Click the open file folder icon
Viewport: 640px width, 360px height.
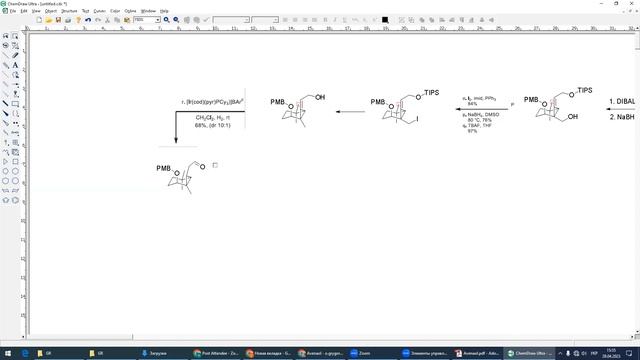49,20
